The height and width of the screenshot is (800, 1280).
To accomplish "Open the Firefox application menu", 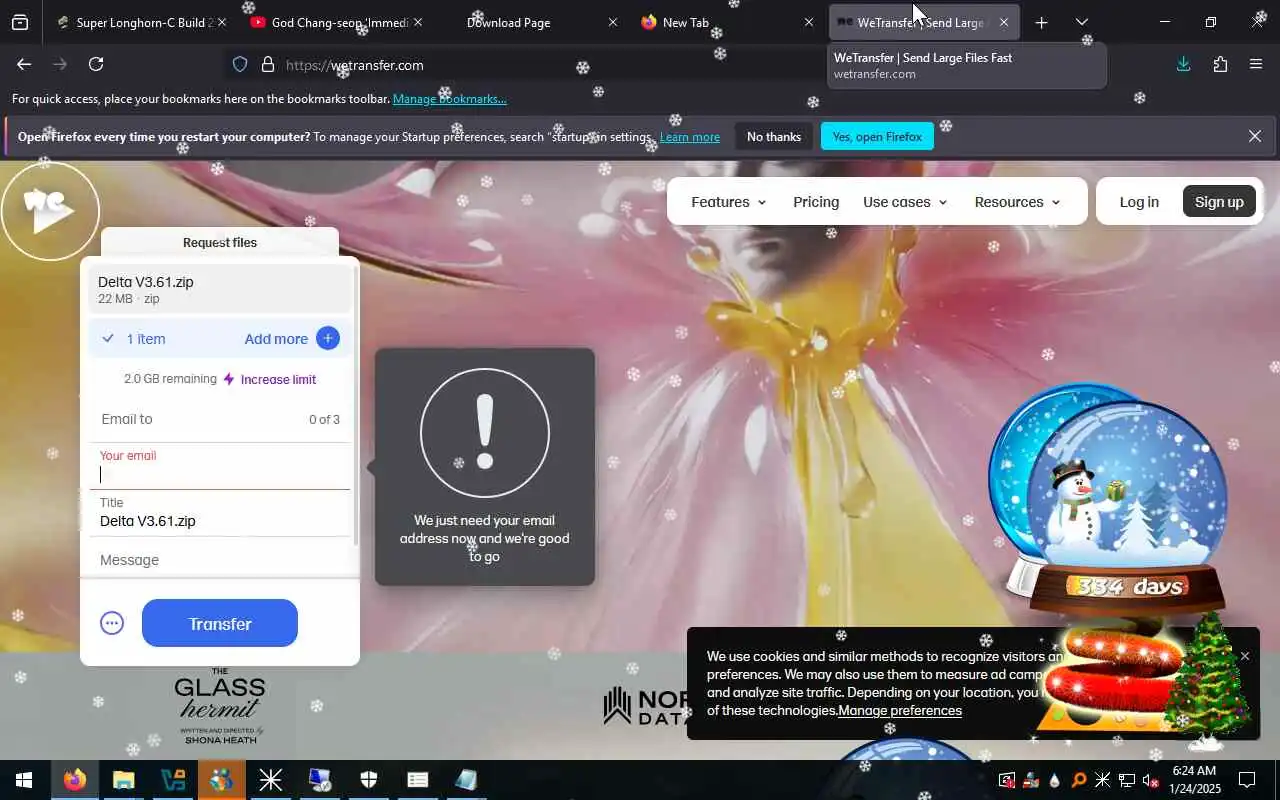I will (x=1256, y=64).
